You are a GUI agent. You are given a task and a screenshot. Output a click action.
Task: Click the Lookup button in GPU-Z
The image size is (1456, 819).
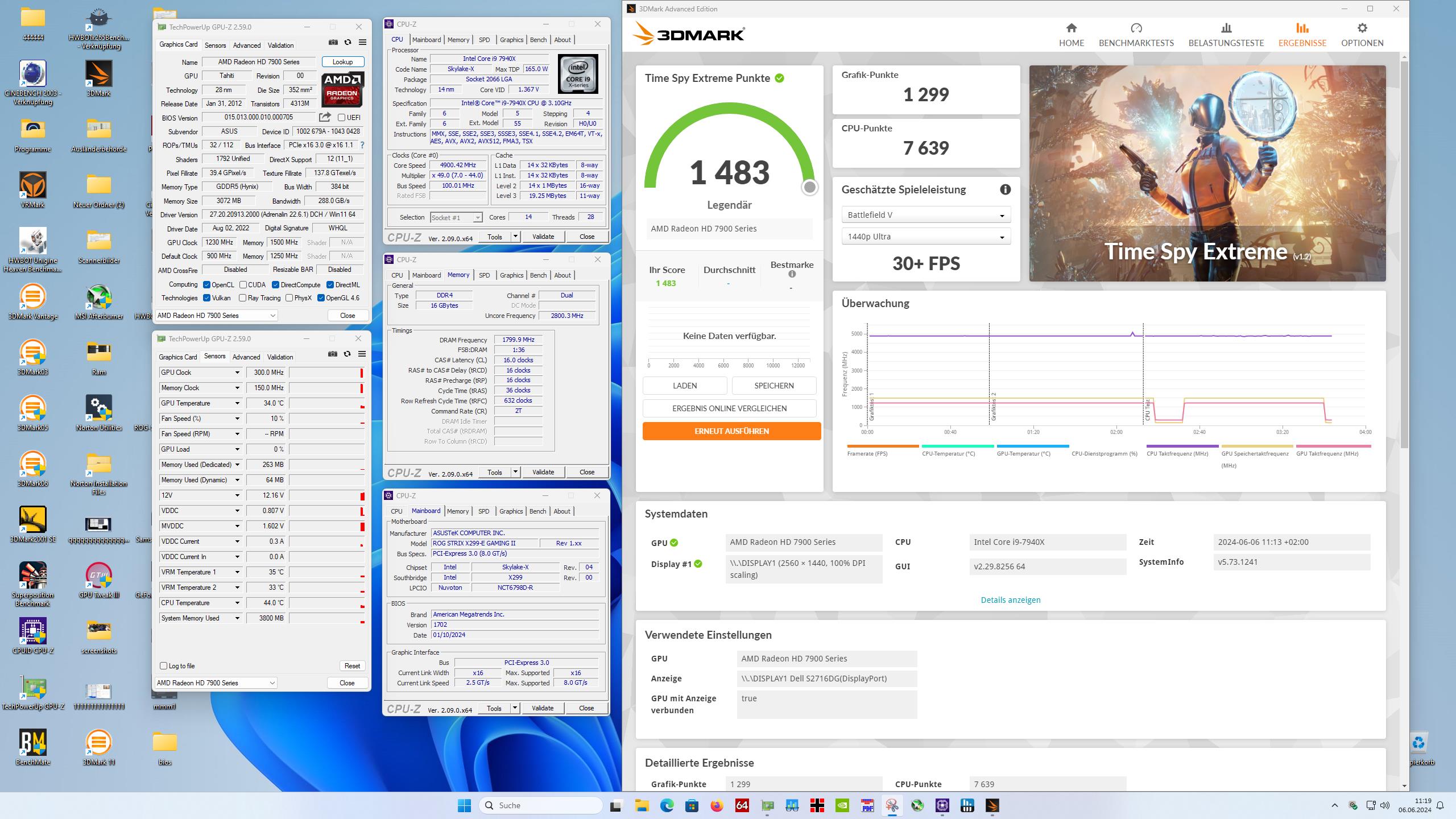(343, 61)
